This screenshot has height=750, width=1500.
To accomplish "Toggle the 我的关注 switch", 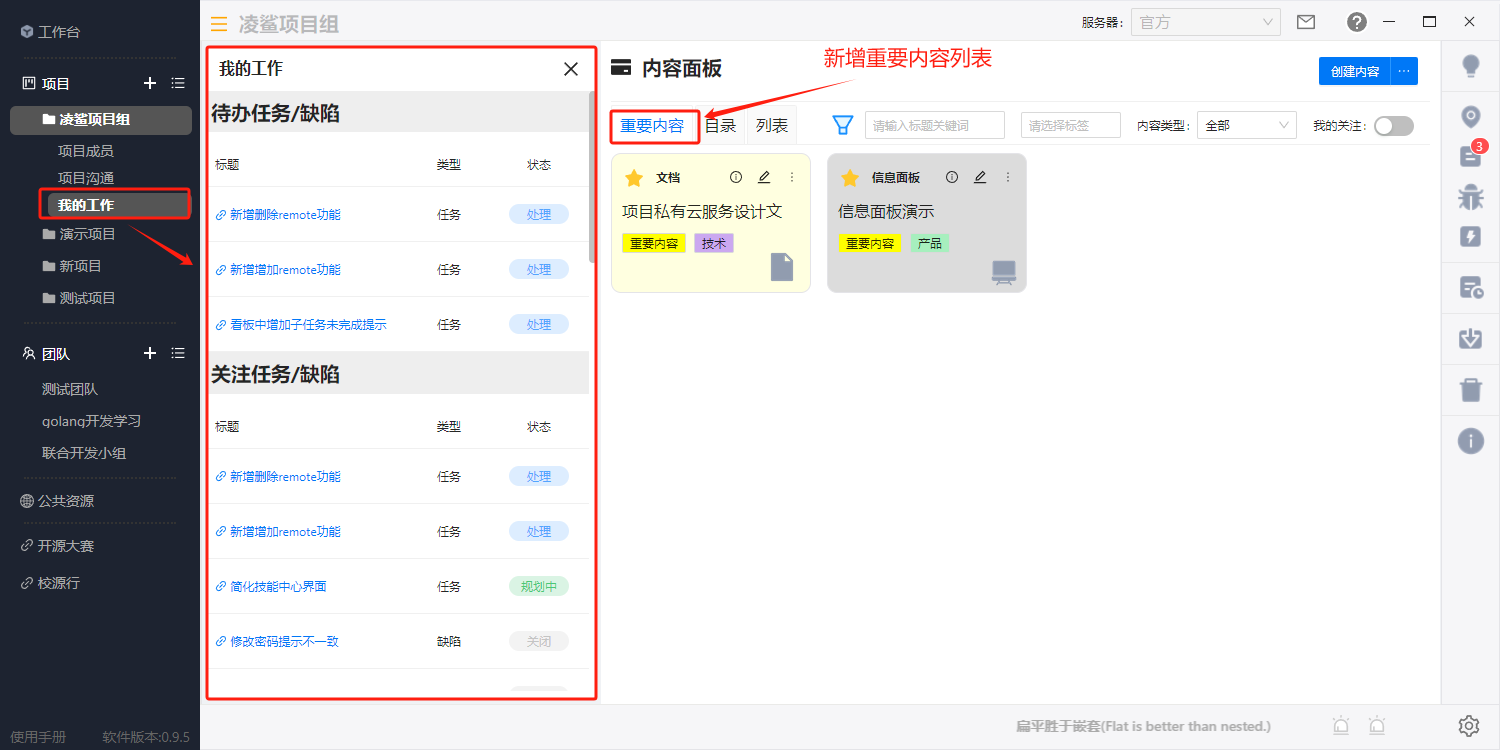I will click(x=1394, y=126).
